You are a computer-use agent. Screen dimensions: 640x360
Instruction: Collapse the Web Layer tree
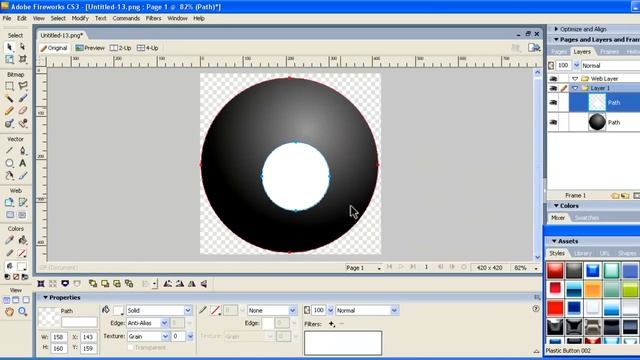click(575, 78)
